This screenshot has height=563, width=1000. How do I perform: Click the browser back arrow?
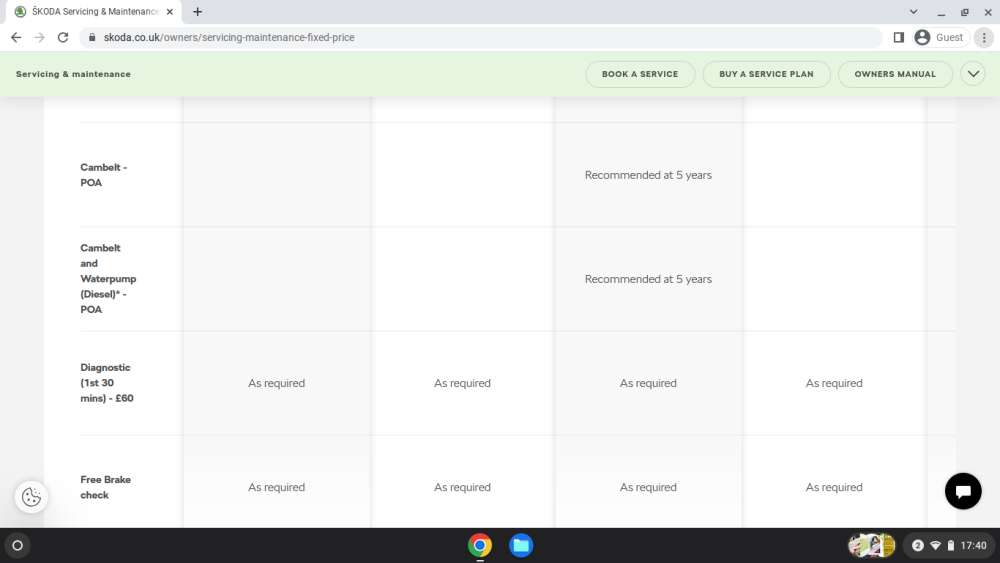tap(16, 38)
